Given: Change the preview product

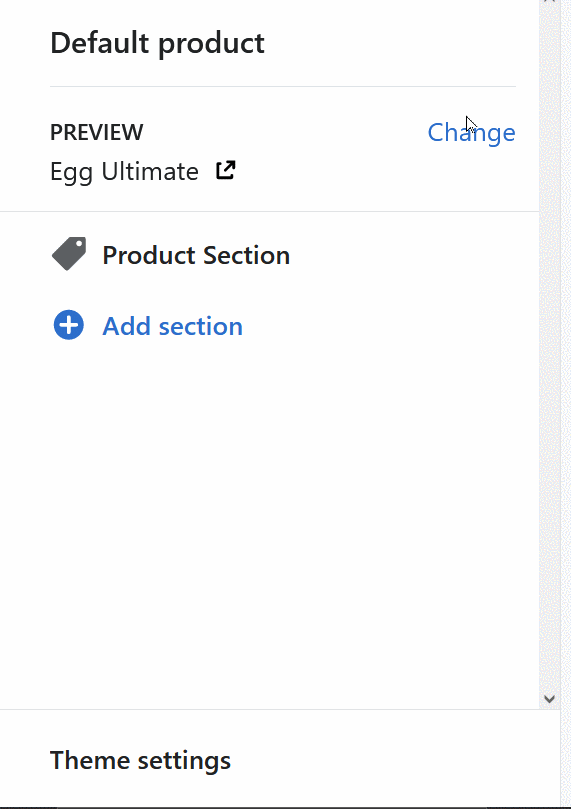Looking at the screenshot, I should coord(471,133).
